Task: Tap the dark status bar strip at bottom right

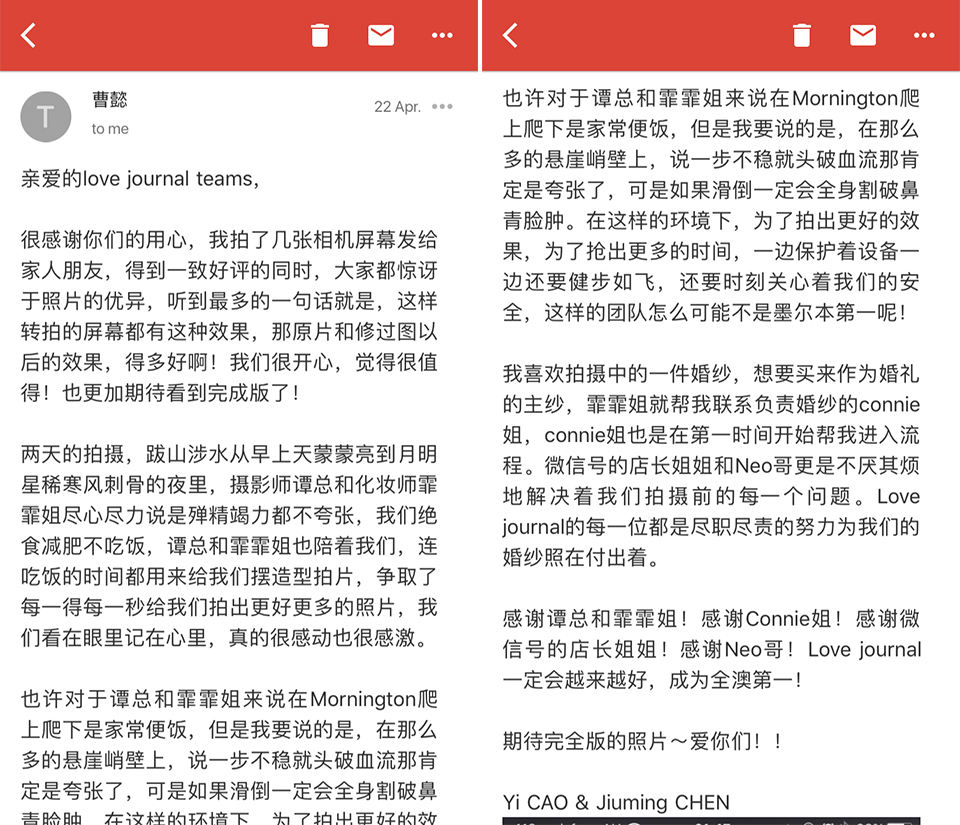Action: (720, 820)
